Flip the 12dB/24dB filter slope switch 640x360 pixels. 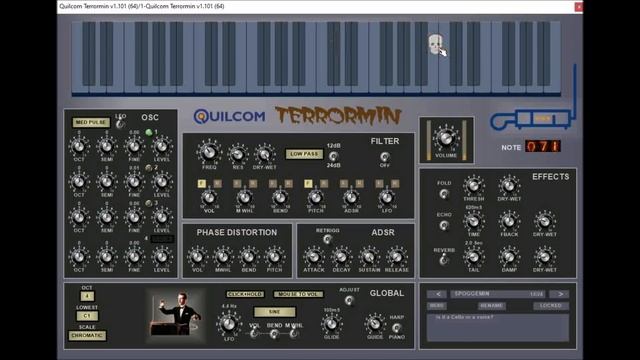pos(333,156)
